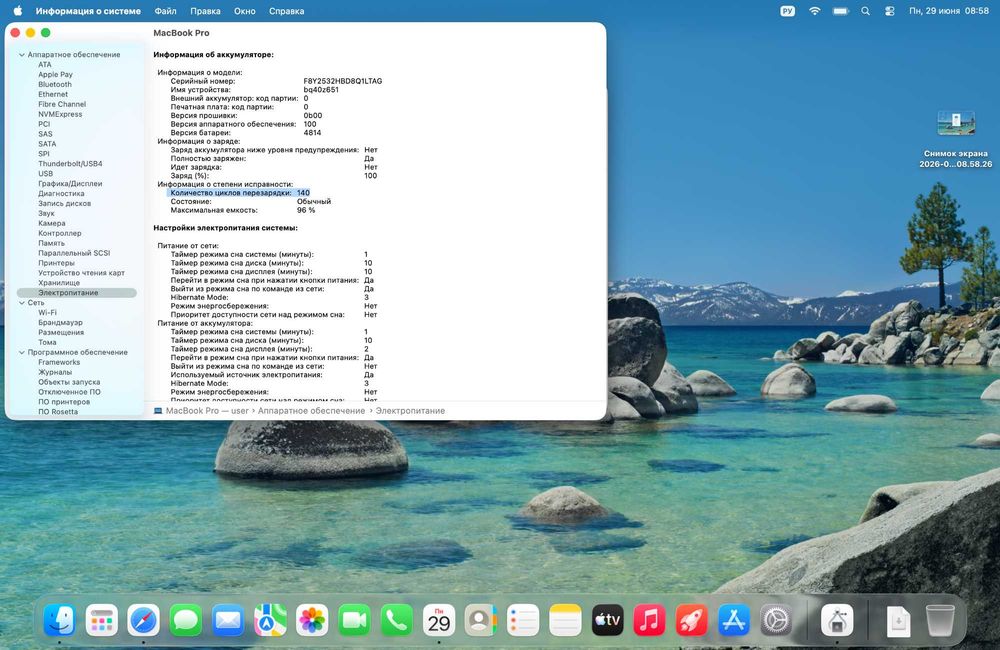
Task: Open the Messages app in dock
Action: (186, 620)
